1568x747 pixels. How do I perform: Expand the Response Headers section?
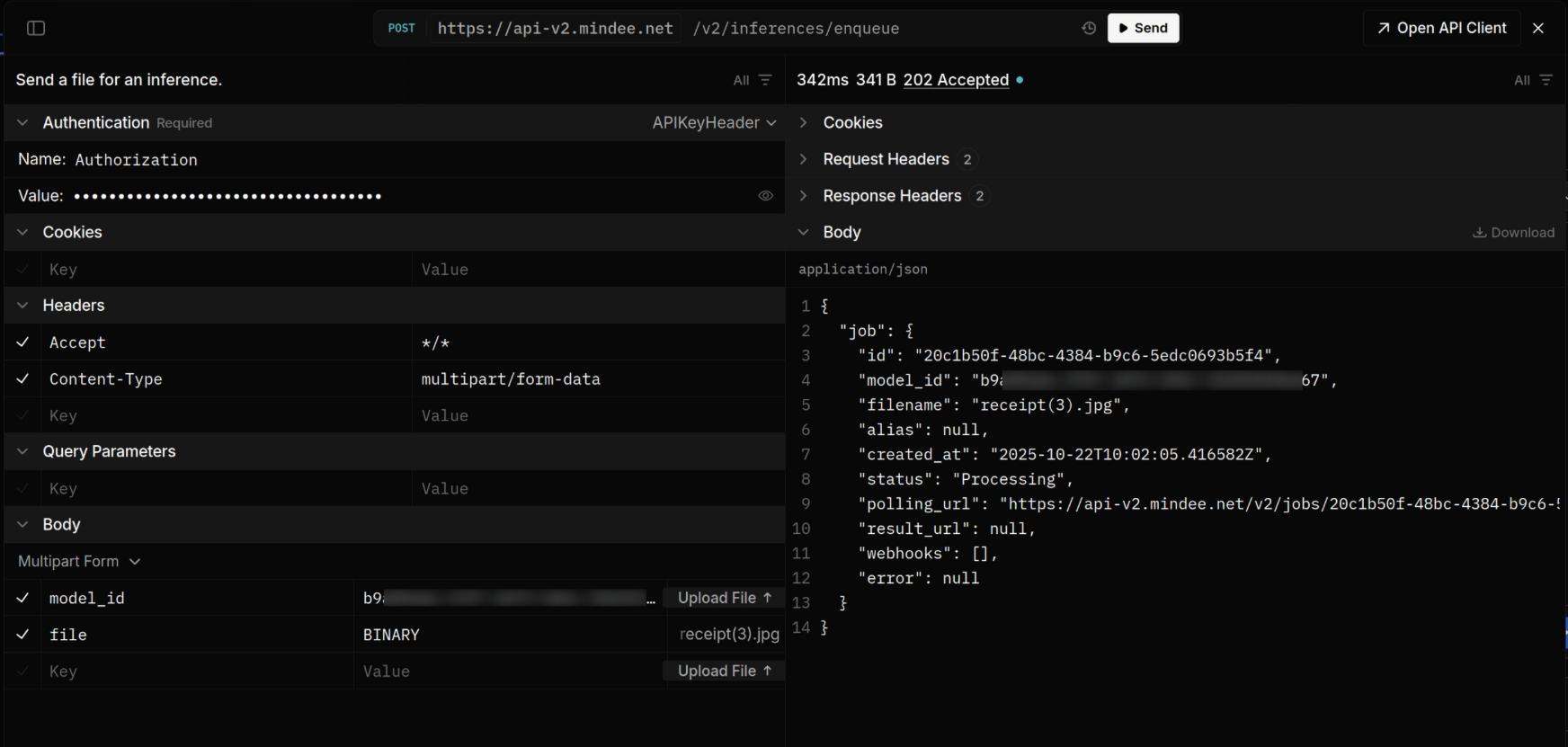point(892,196)
